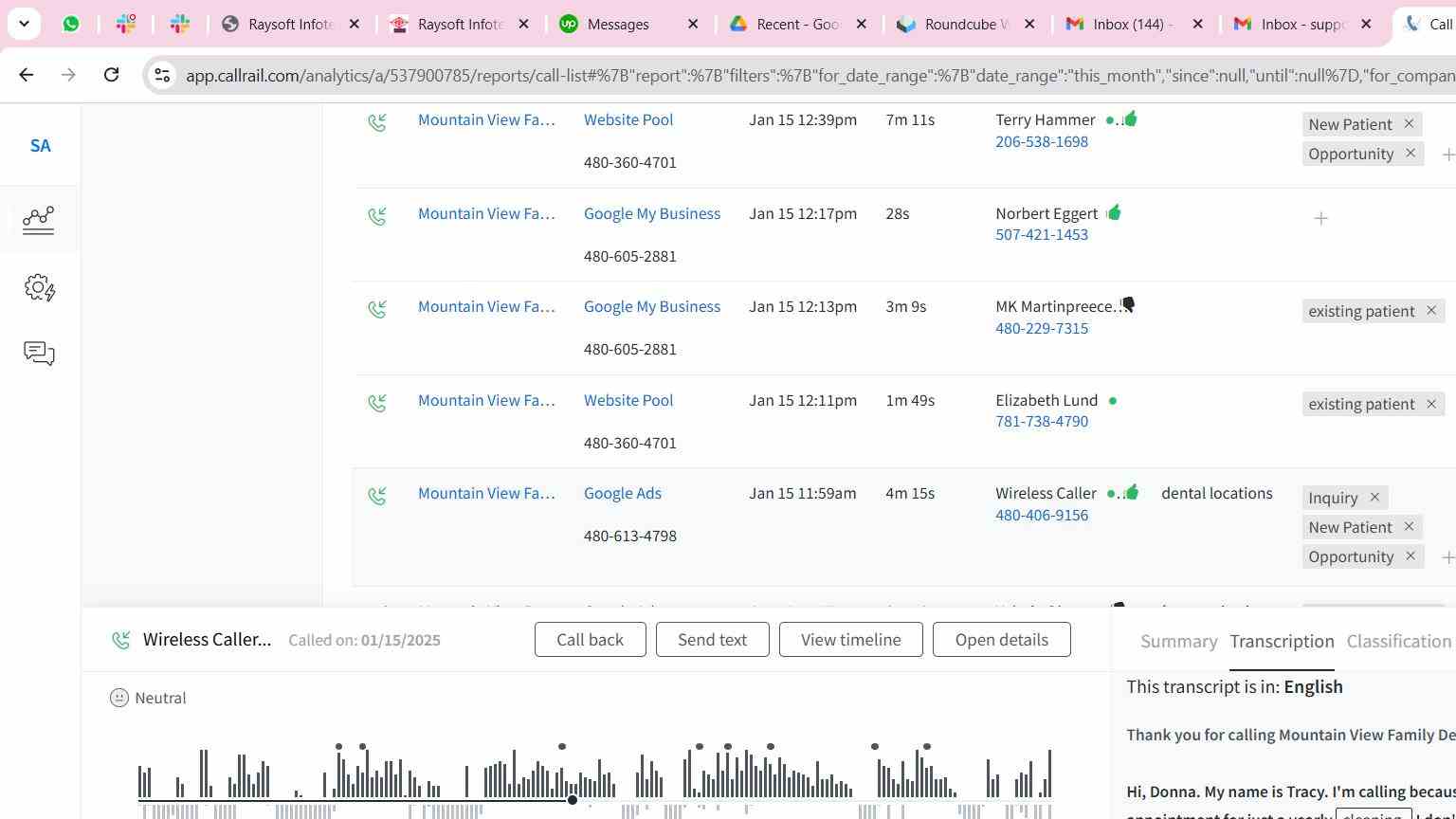Select the 'dental locations' keyword text
Screen dimensions: 1456x819
pyautogui.click(x=1217, y=493)
